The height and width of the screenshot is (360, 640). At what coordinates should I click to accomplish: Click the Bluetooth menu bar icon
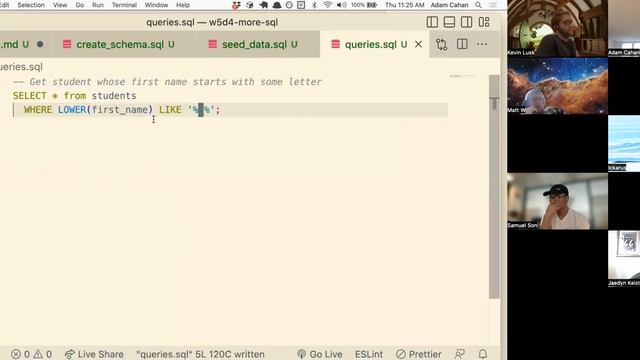[314, 5]
